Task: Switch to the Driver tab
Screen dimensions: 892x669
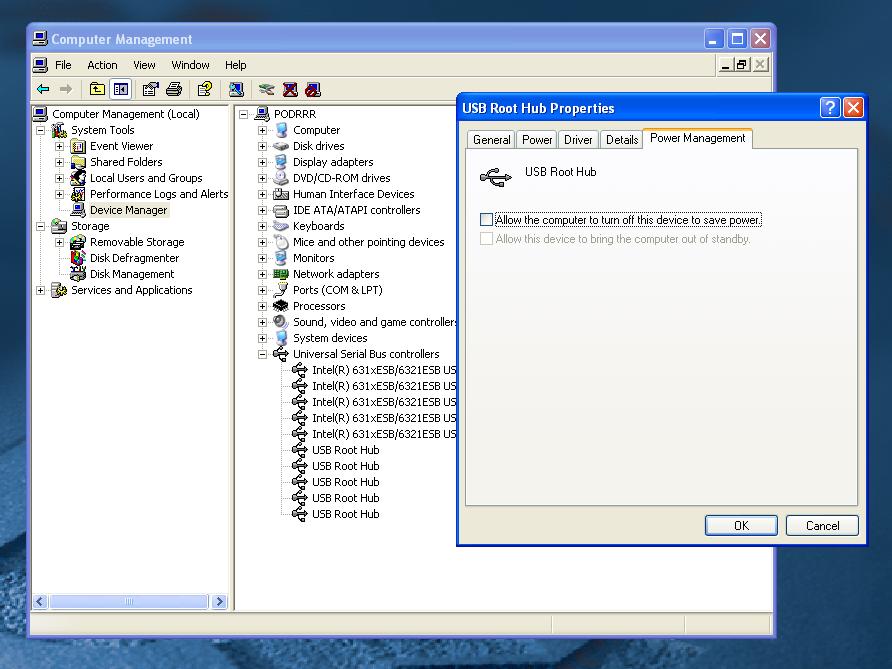Action: 578,140
